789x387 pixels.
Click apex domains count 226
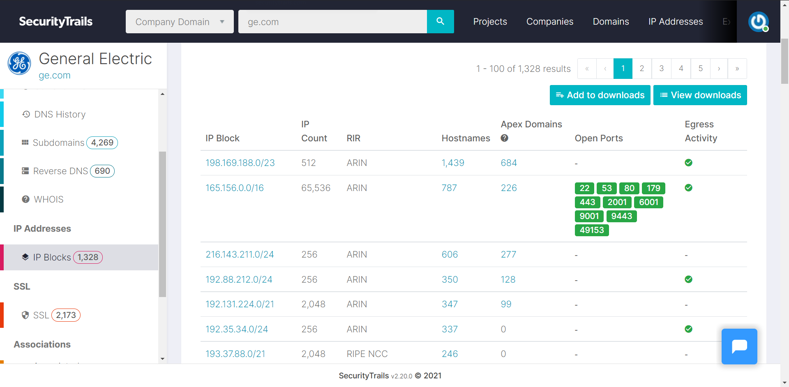tap(509, 188)
